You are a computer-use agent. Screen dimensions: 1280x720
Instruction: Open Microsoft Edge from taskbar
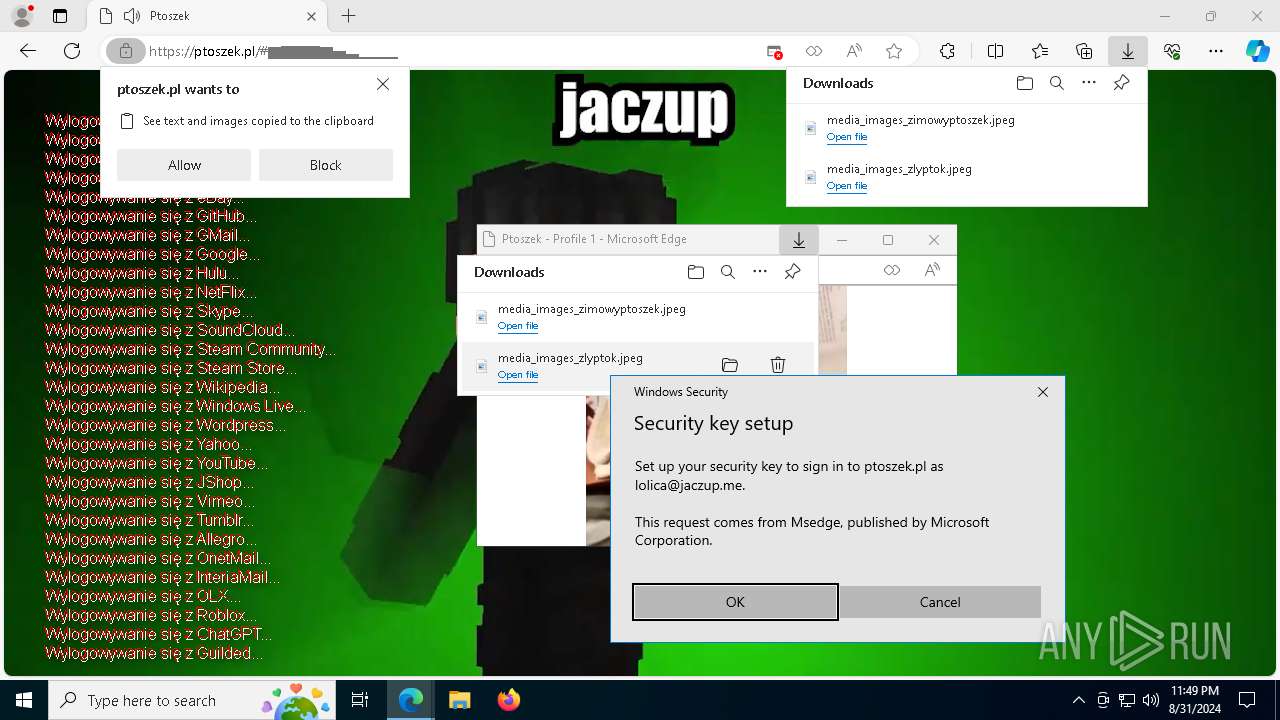point(411,700)
